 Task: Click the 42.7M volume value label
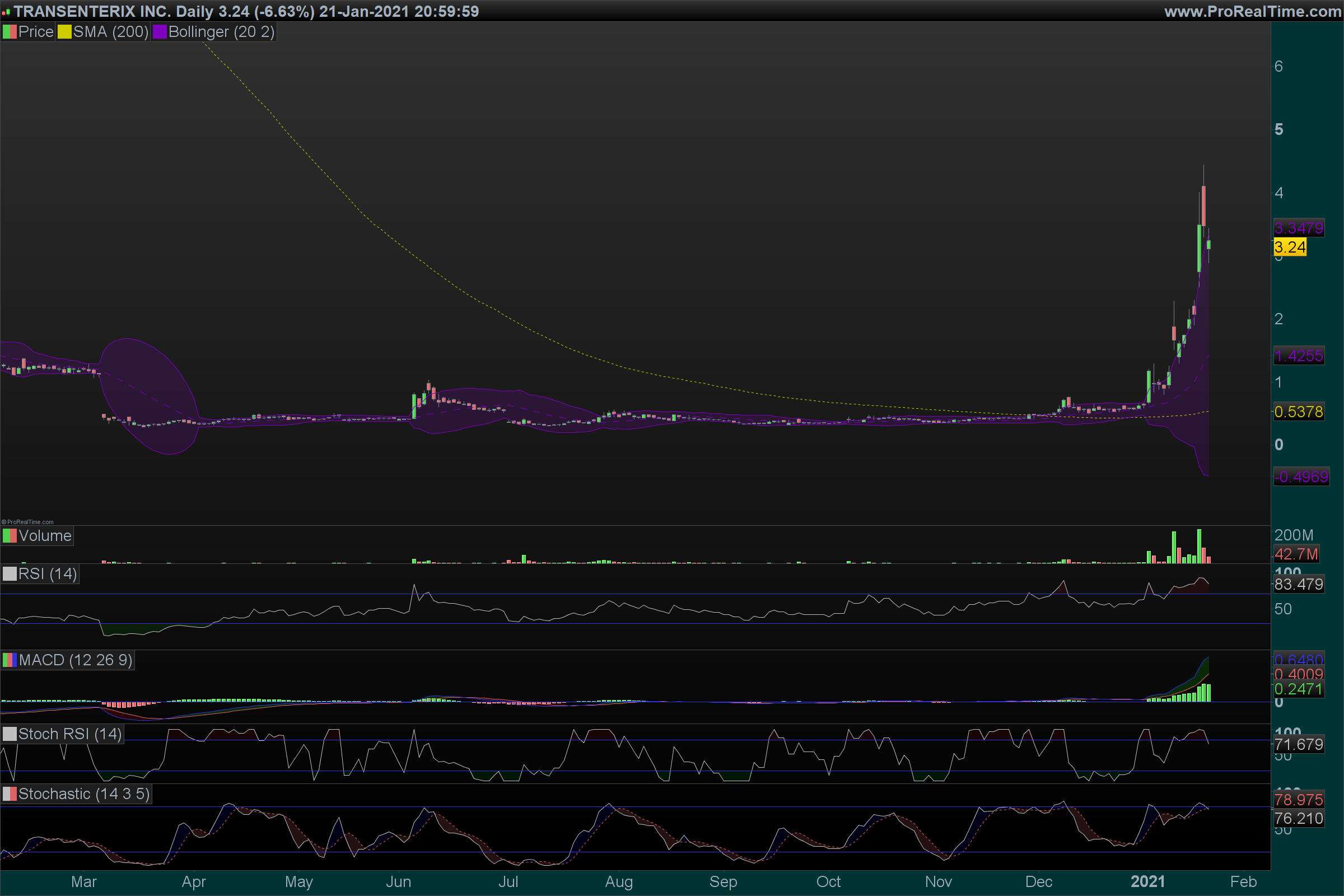click(x=1296, y=554)
